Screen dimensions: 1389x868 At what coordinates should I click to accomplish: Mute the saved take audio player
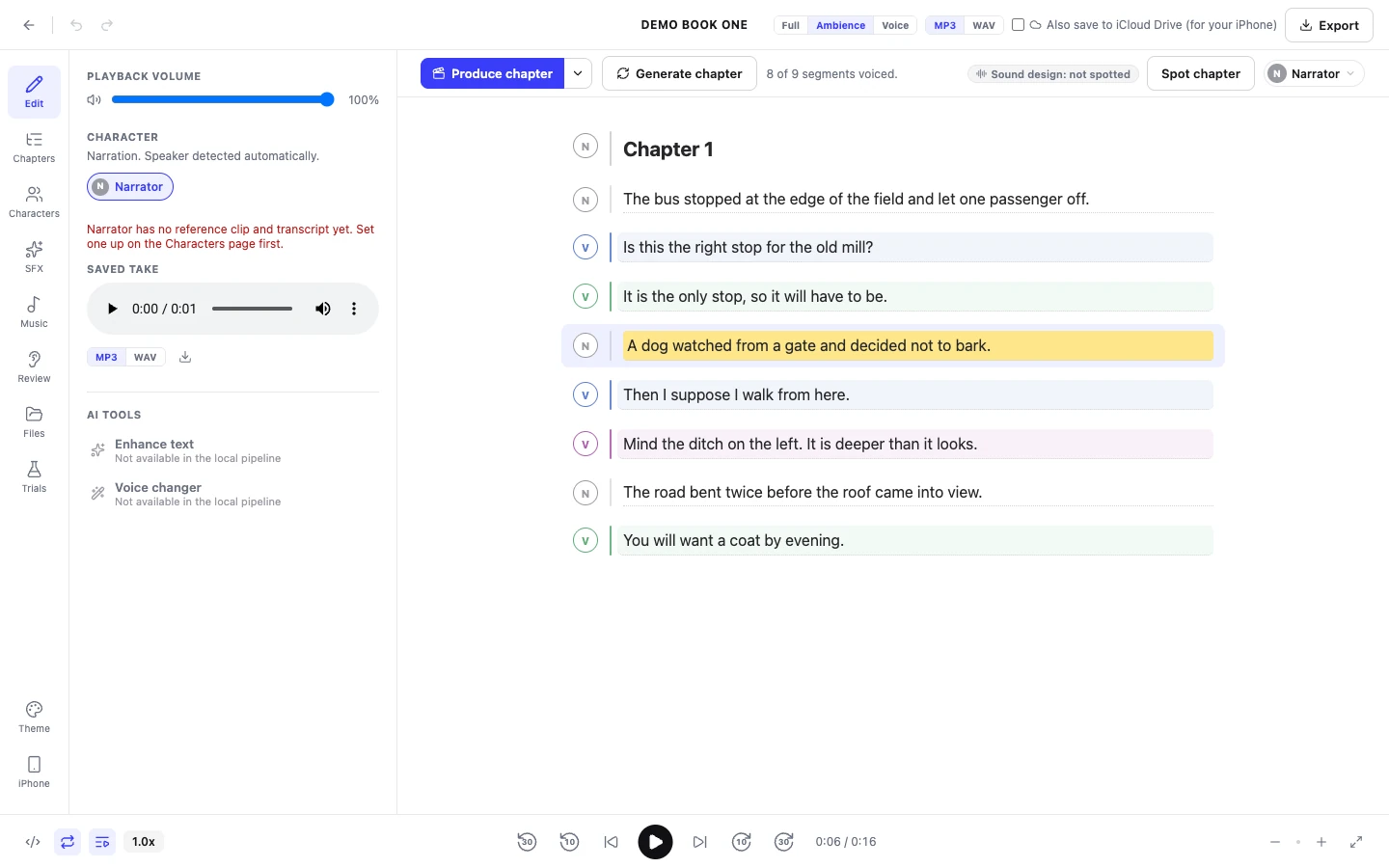(x=323, y=309)
